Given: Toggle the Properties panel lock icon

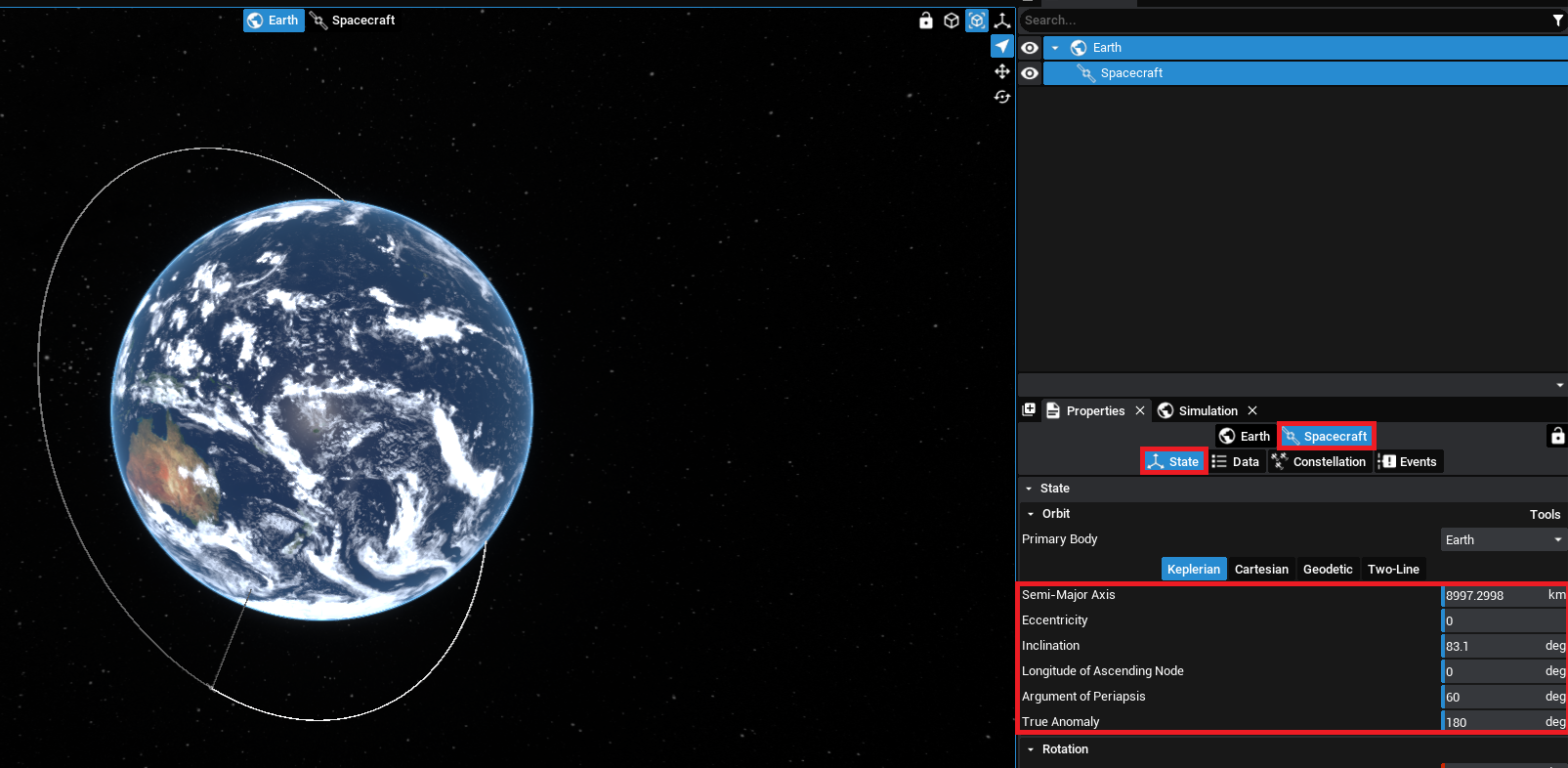Looking at the screenshot, I should 1558,436.
